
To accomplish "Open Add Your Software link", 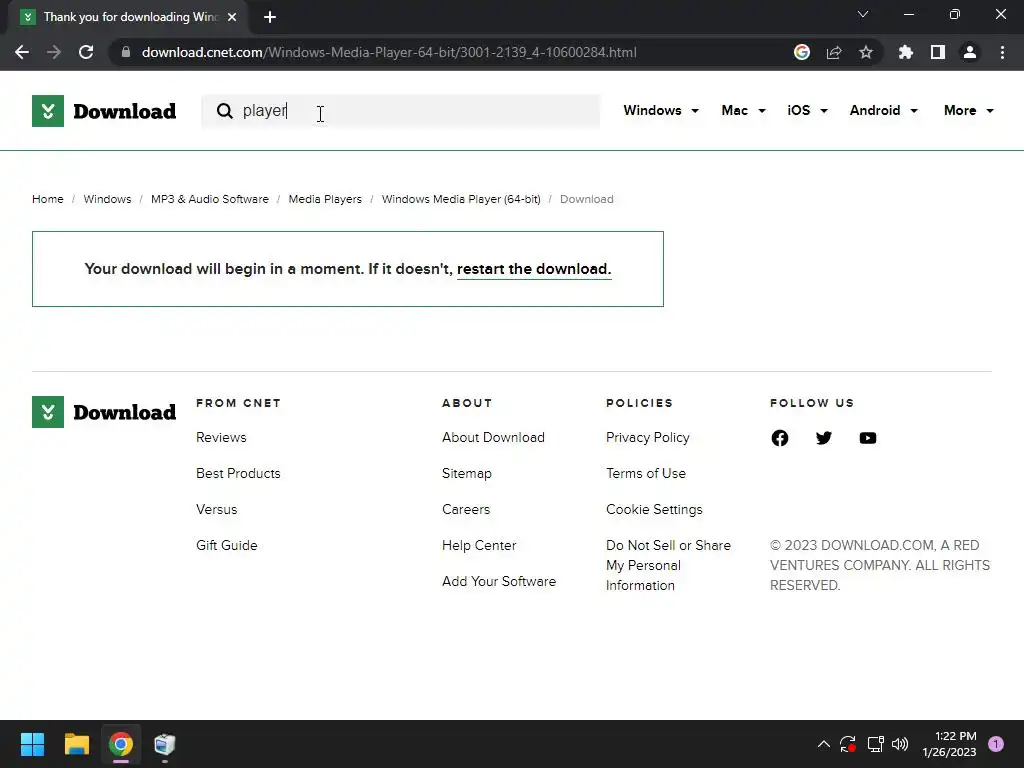I will [499, 581].
